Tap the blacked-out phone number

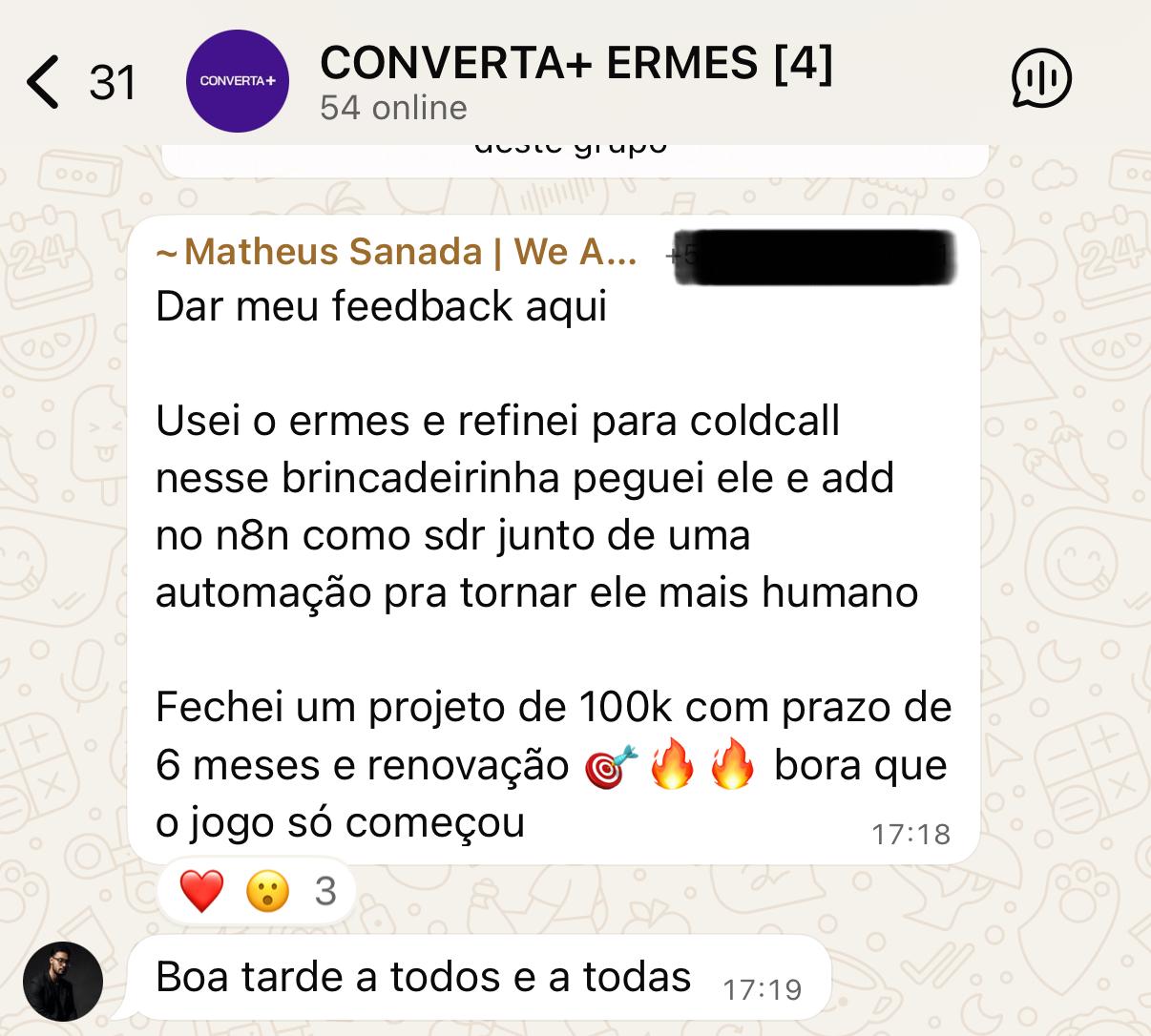(x=812, y=256)
